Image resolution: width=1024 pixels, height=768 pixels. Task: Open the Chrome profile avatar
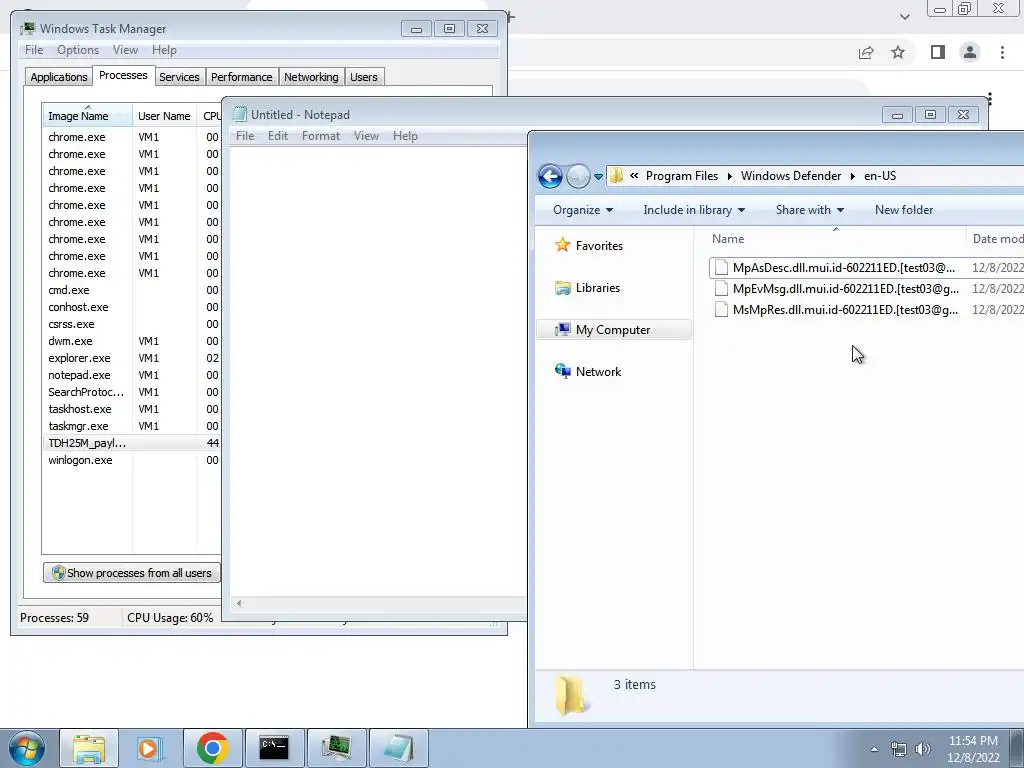[970, 52]
